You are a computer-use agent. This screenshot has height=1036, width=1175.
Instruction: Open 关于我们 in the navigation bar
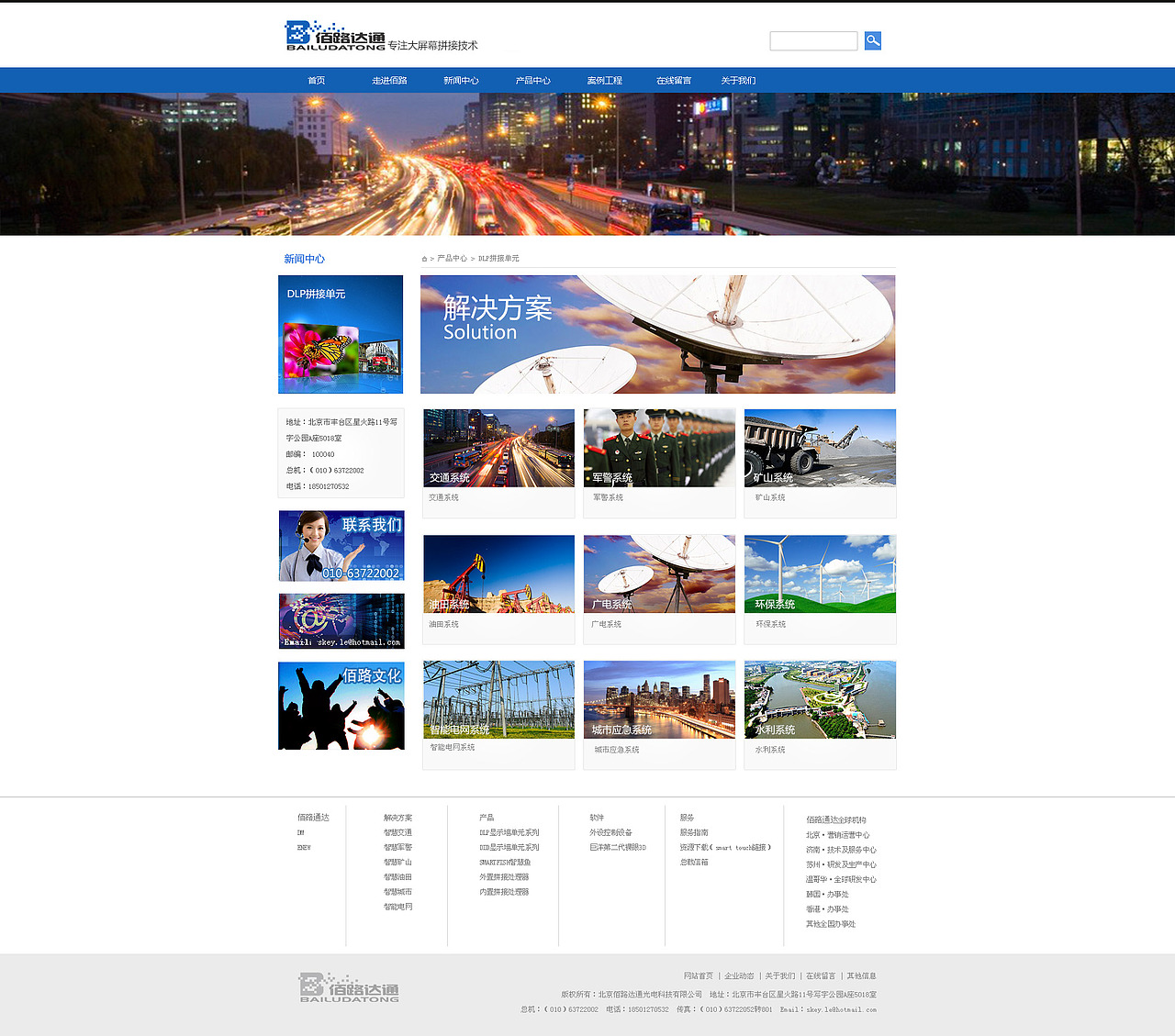tap(738, 81)
